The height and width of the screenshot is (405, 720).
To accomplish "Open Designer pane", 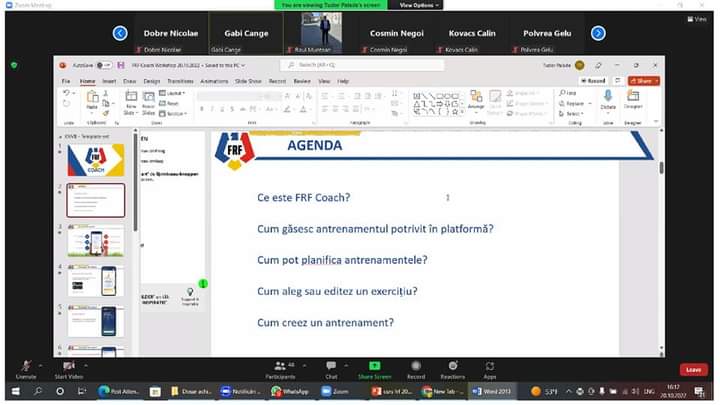I will point(633,100).
